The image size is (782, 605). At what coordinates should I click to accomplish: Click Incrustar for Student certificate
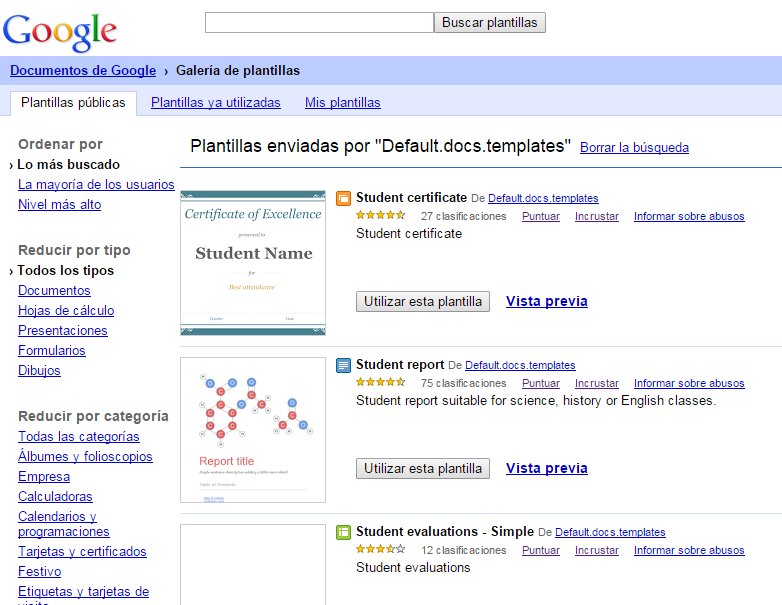(596, 216)
